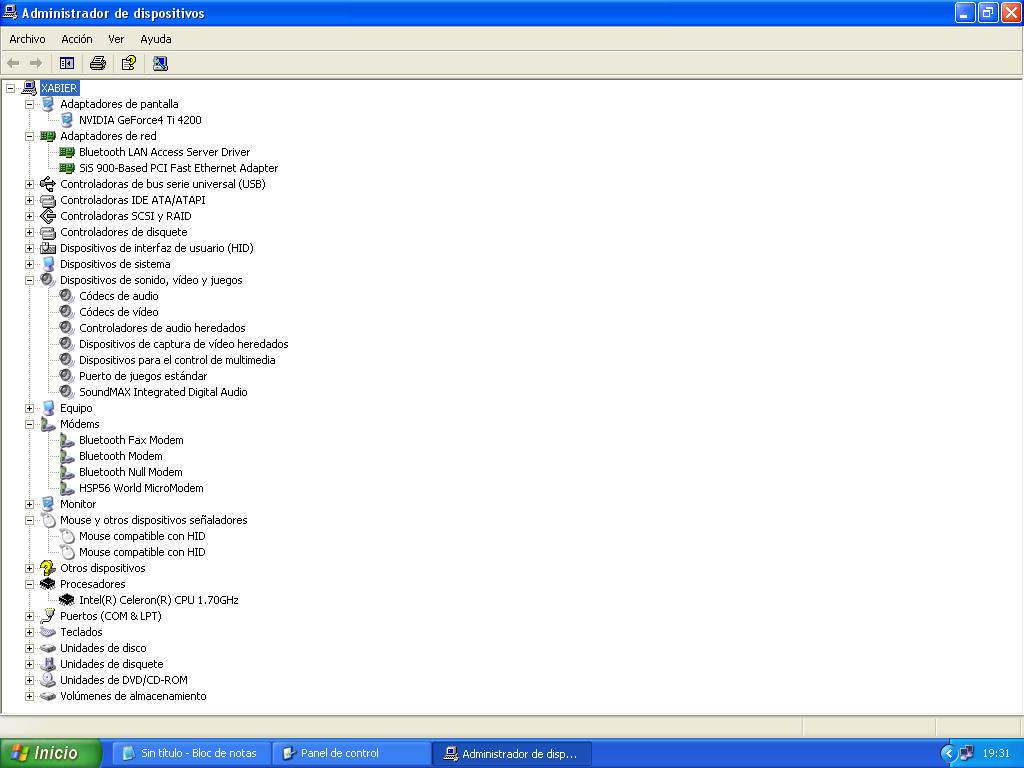Select Puerto de juegos estándar
Screen dimensions: 1024x768
[x=143, y=376]
